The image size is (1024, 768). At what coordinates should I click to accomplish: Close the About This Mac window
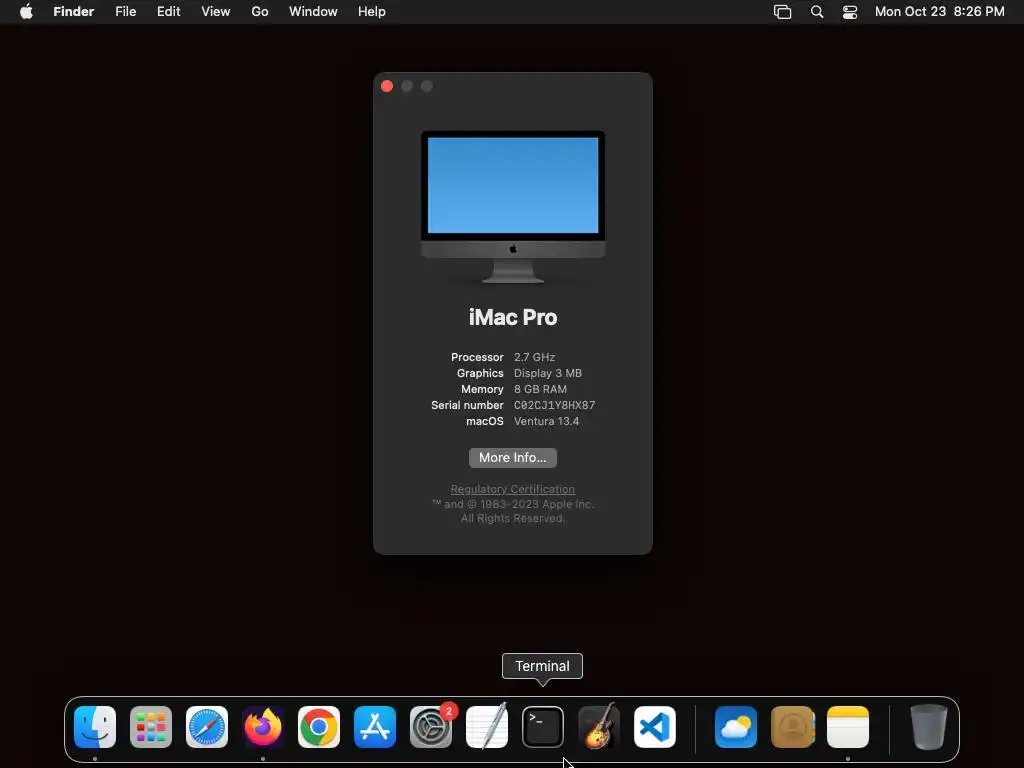click(387, 86)
